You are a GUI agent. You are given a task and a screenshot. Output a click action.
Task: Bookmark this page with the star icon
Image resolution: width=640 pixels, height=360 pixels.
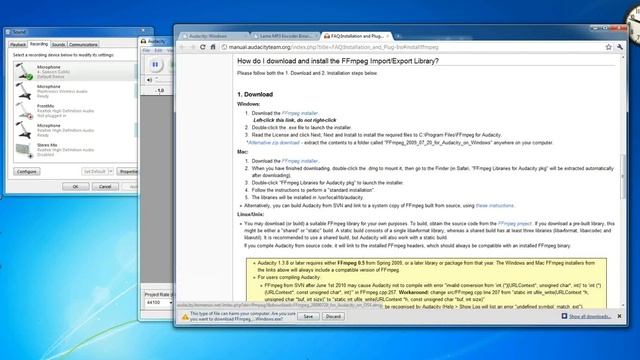pos(609,47)
